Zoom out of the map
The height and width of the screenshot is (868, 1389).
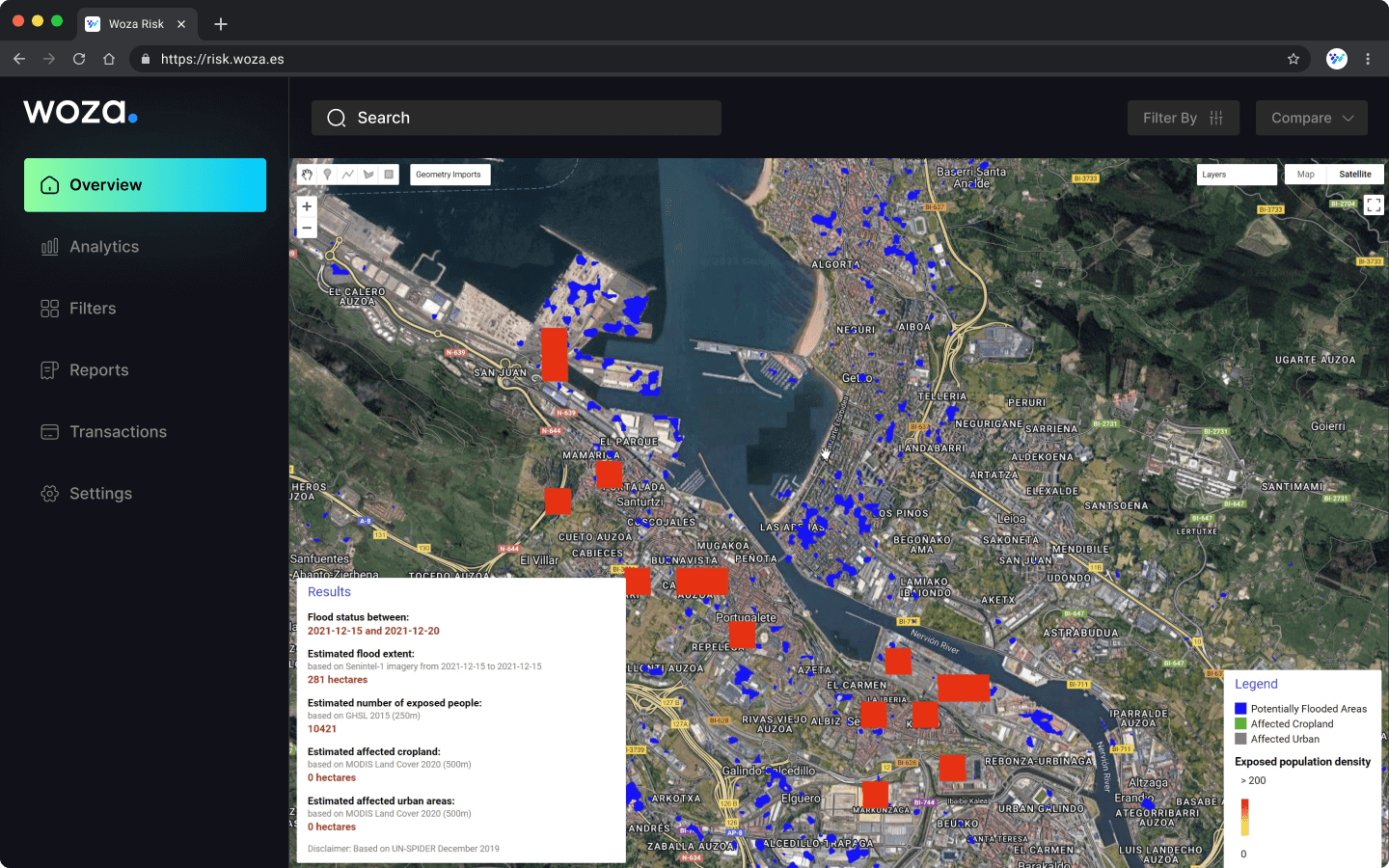[307, 229]
